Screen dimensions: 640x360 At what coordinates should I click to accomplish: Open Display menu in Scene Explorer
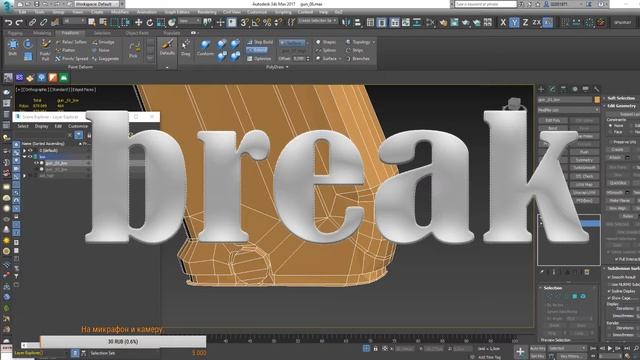coord(41,126)
